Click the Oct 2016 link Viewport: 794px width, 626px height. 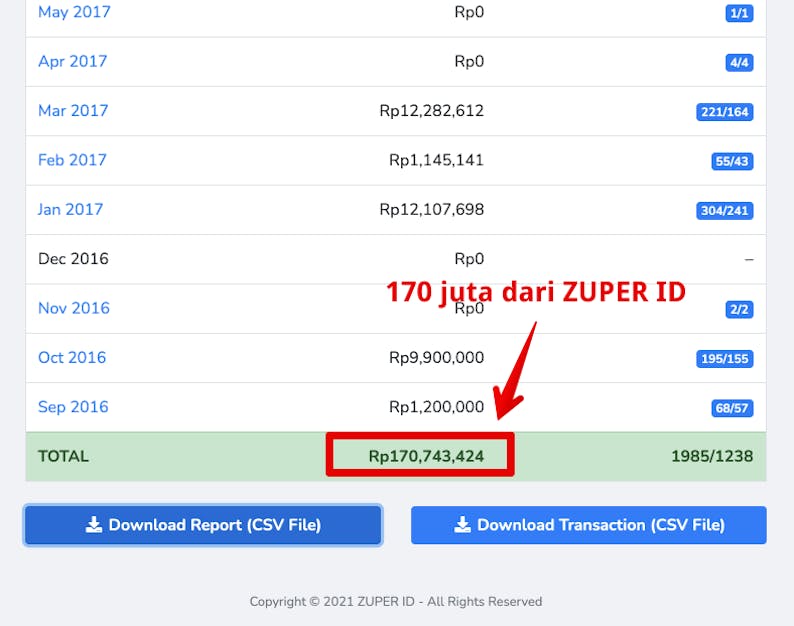72,357
